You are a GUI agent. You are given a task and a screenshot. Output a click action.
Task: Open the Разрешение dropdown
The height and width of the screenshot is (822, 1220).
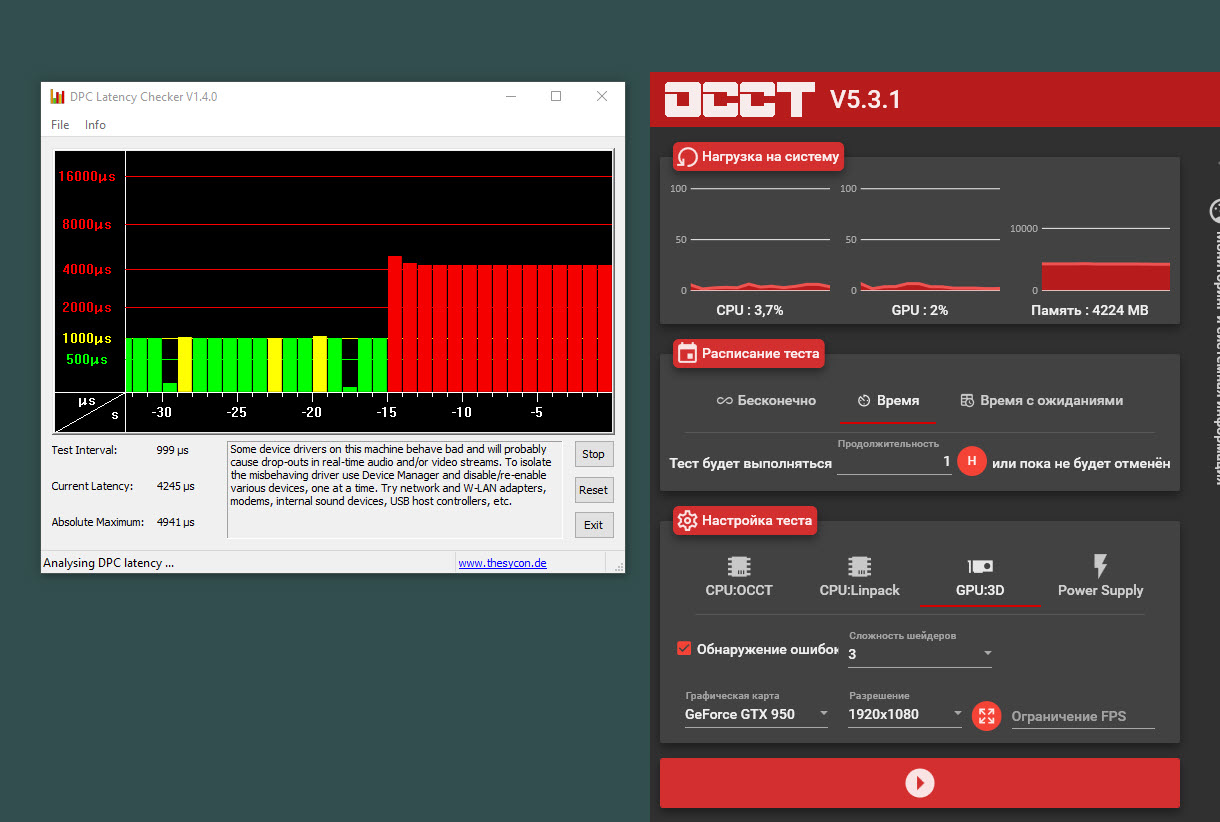point(905,714)
